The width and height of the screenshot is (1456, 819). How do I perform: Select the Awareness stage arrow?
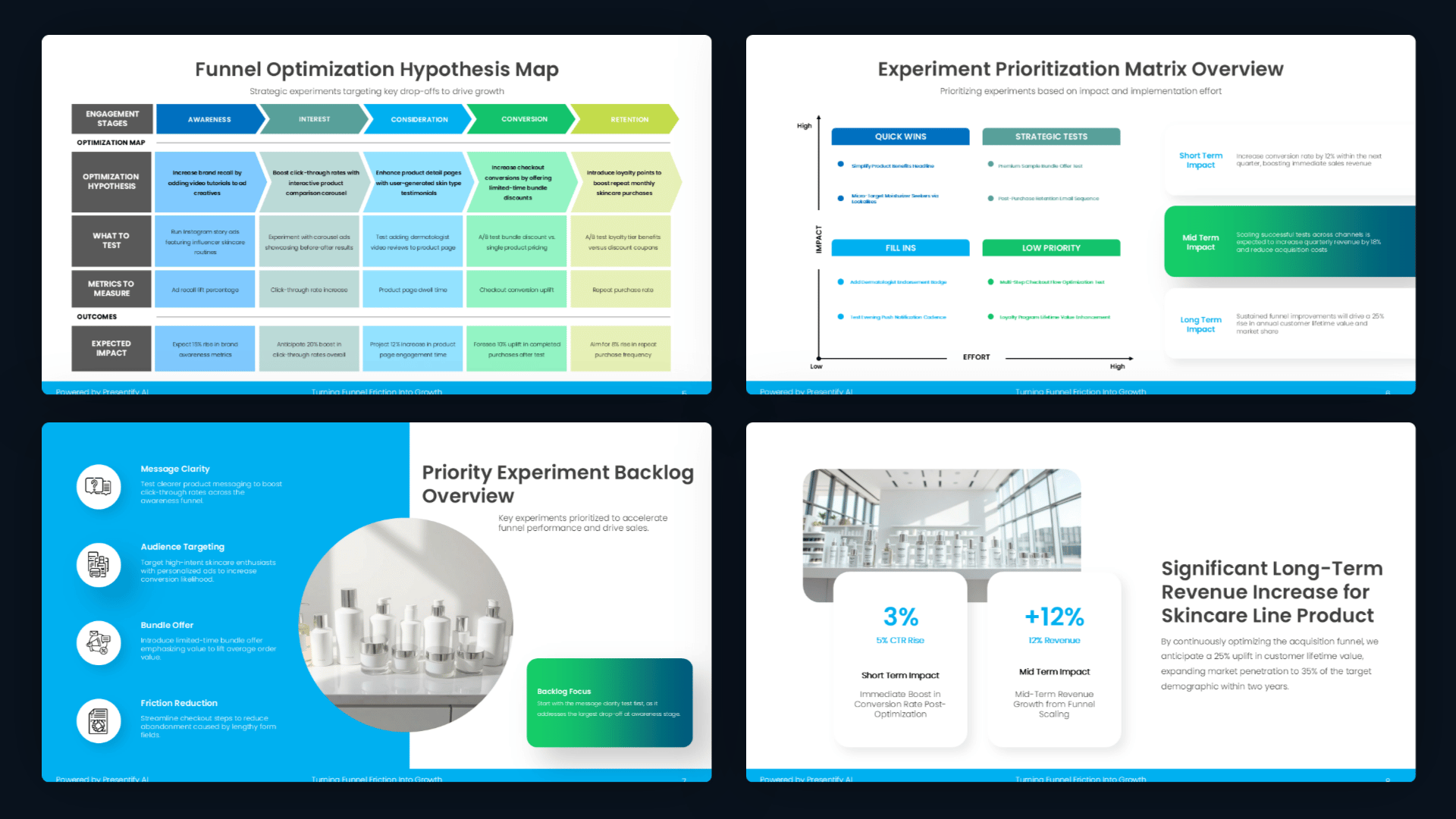coord(210,119)
